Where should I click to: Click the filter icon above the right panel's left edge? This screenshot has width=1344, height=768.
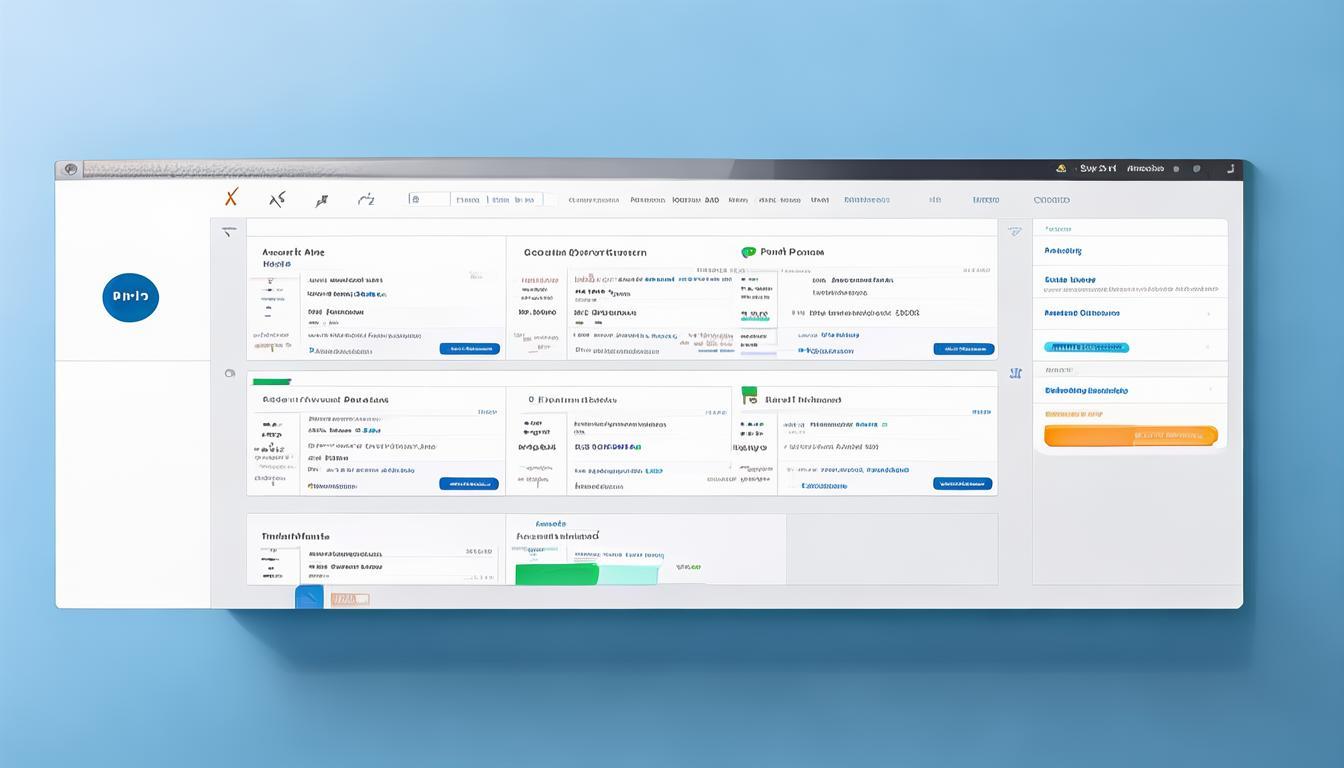1015,231
